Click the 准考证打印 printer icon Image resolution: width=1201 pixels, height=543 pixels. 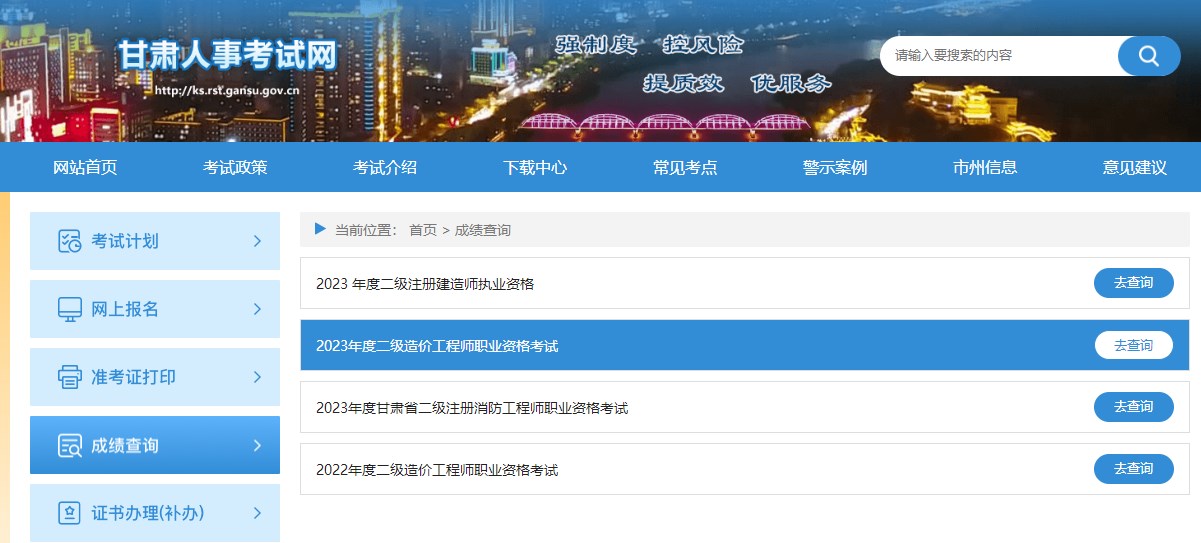(69, 377)
